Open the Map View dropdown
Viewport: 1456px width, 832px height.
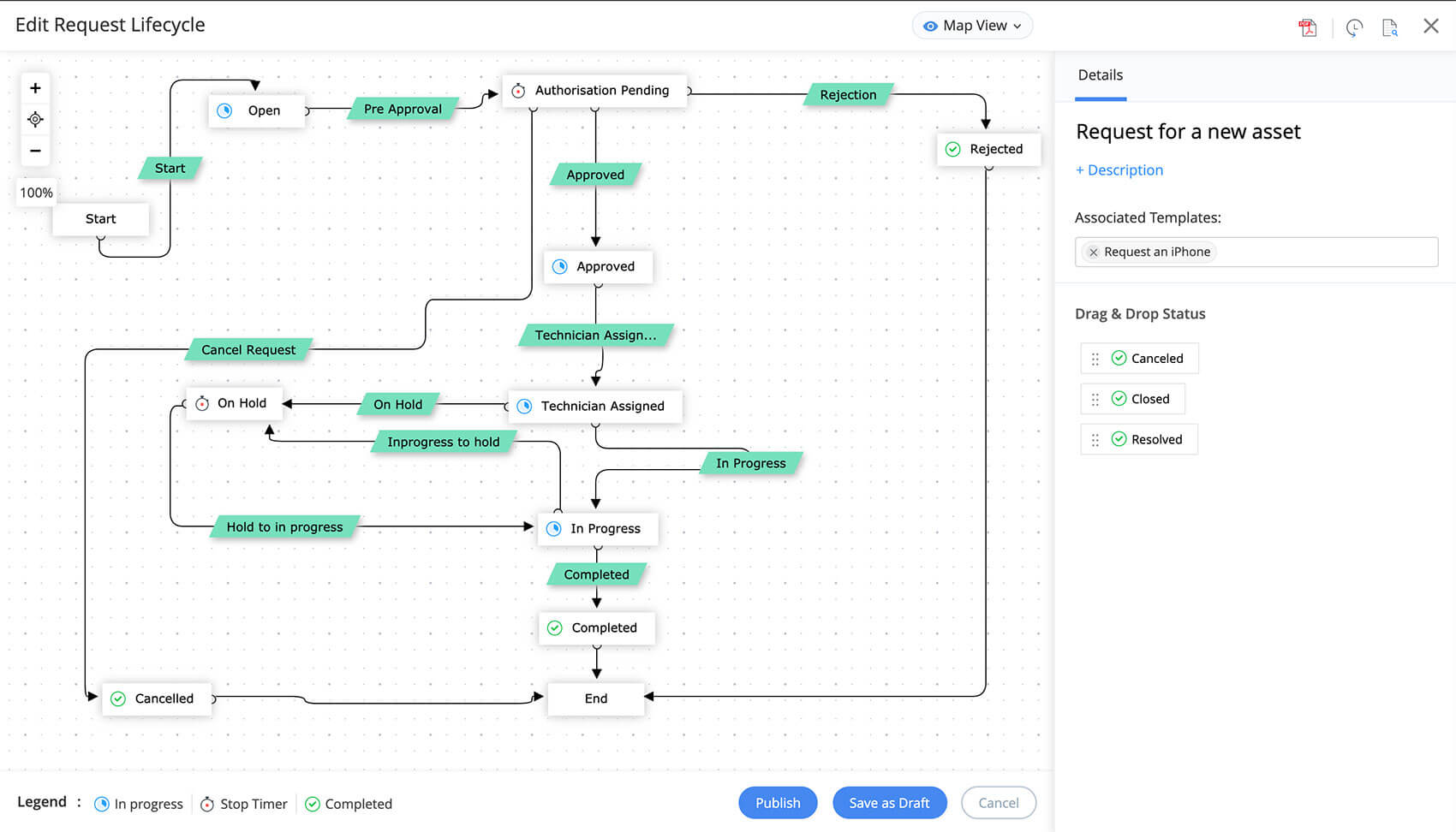click(971, 25)
